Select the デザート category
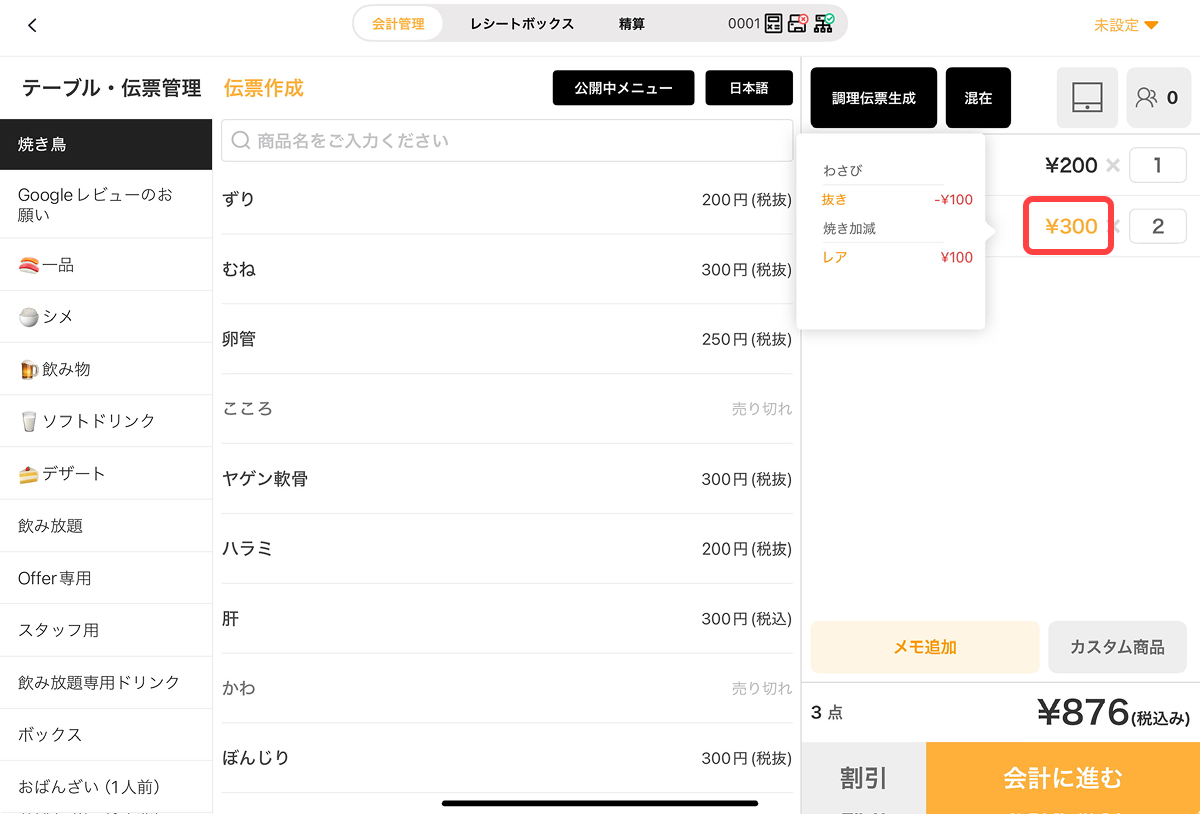This screenshot has height=814, width=1200. coord(106,473)
